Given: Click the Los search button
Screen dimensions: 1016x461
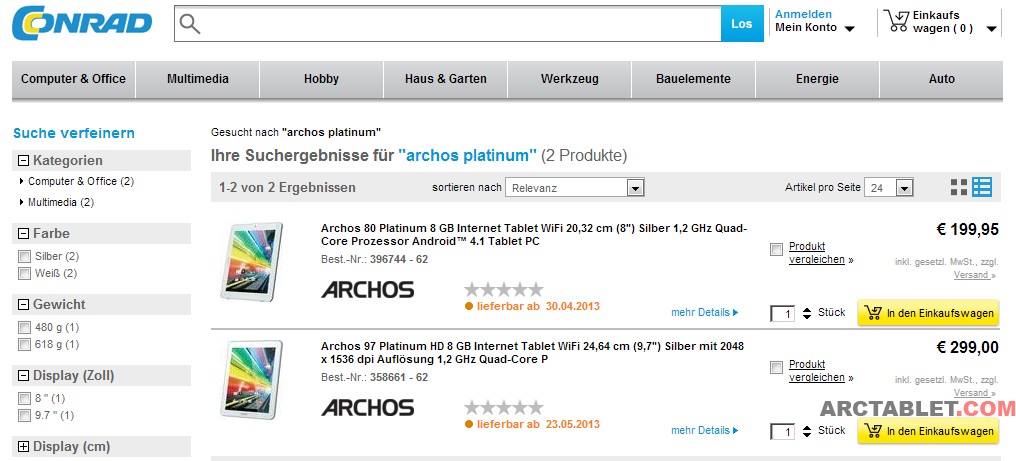Looking at the screenshot, I should click(x=742, y=24).
